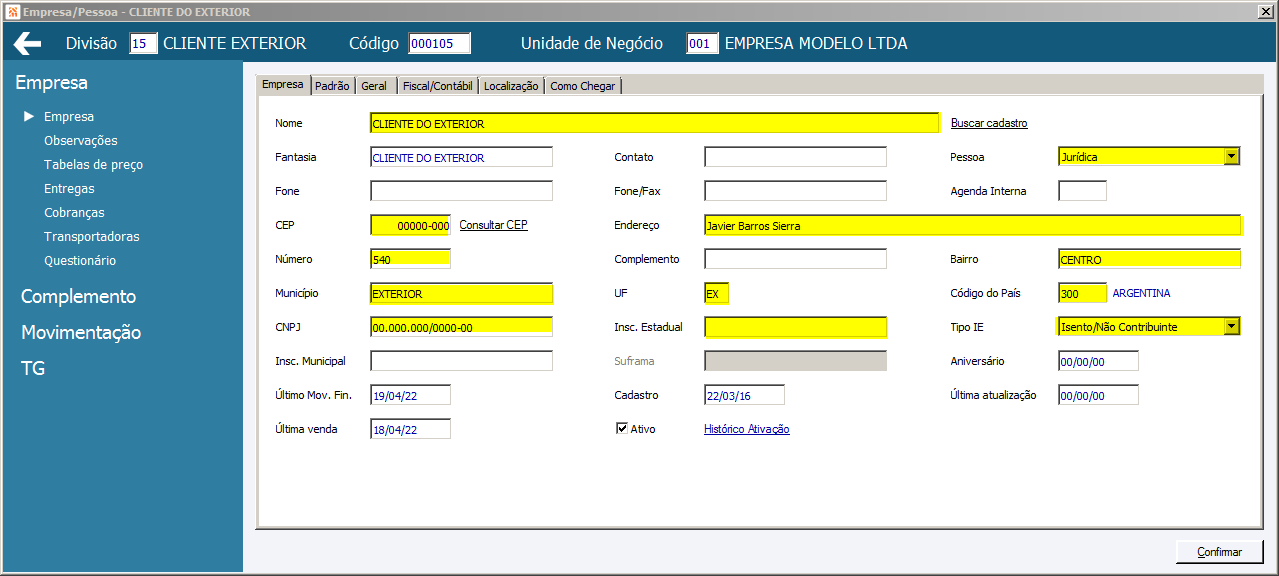The width and height of the screenshot is (1279, 576).
Task: Click the CNPJ input field
Action: tap(461, 327)
